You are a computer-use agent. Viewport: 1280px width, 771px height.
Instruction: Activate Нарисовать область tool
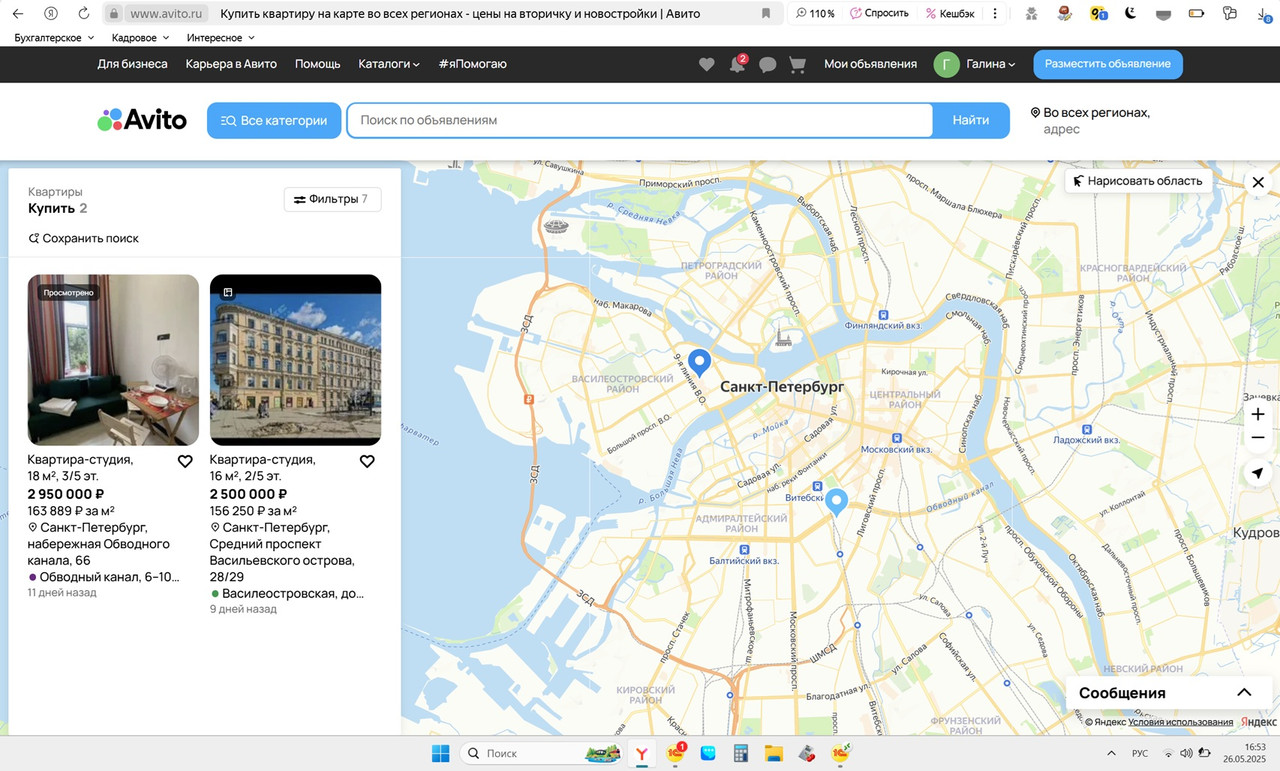1138,181
